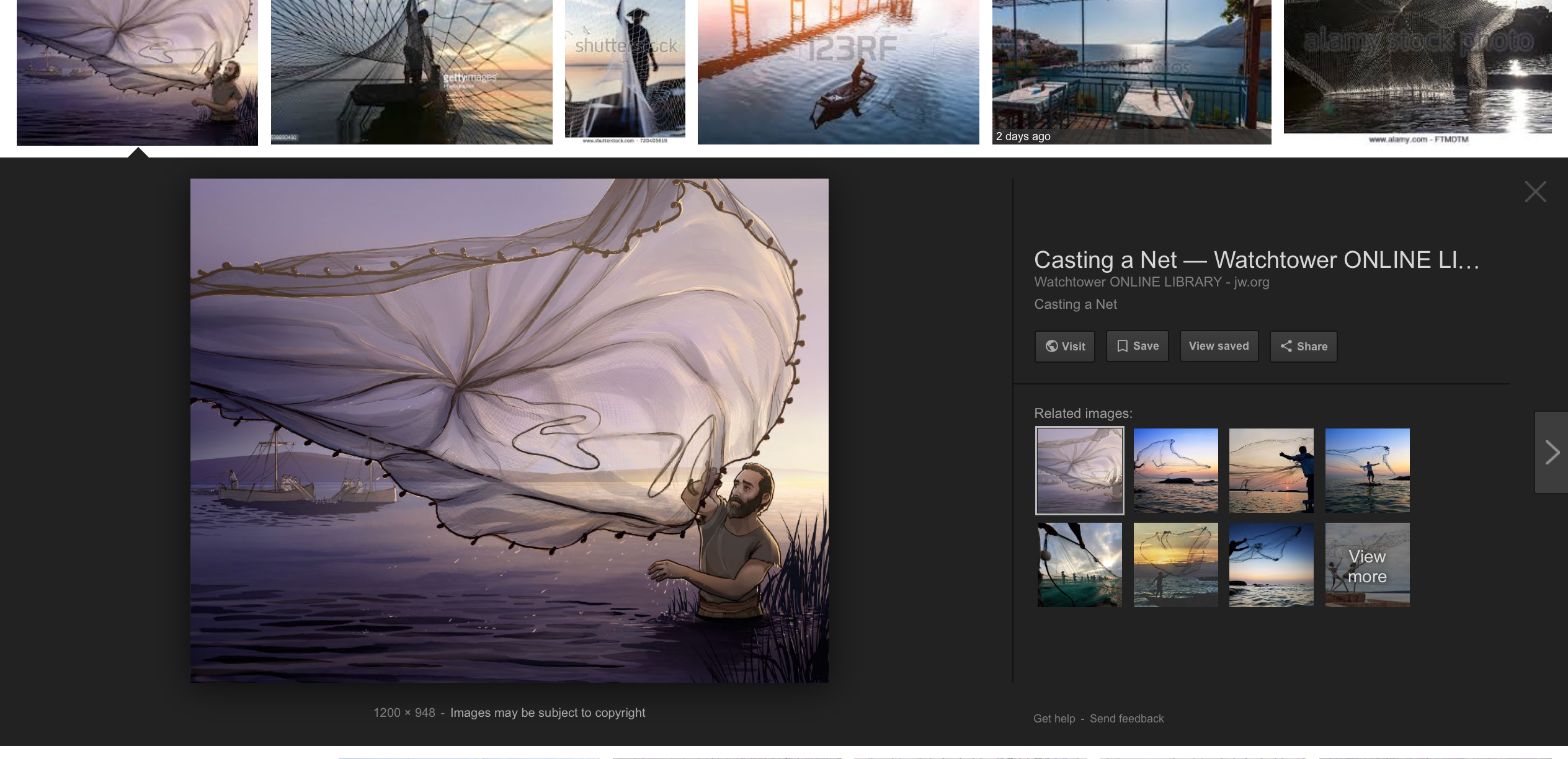The width and height of the screenshot is (1568, 759).
Task: Select the Getty Images fishing net thumbnail
Action: (x=411, y=72)
